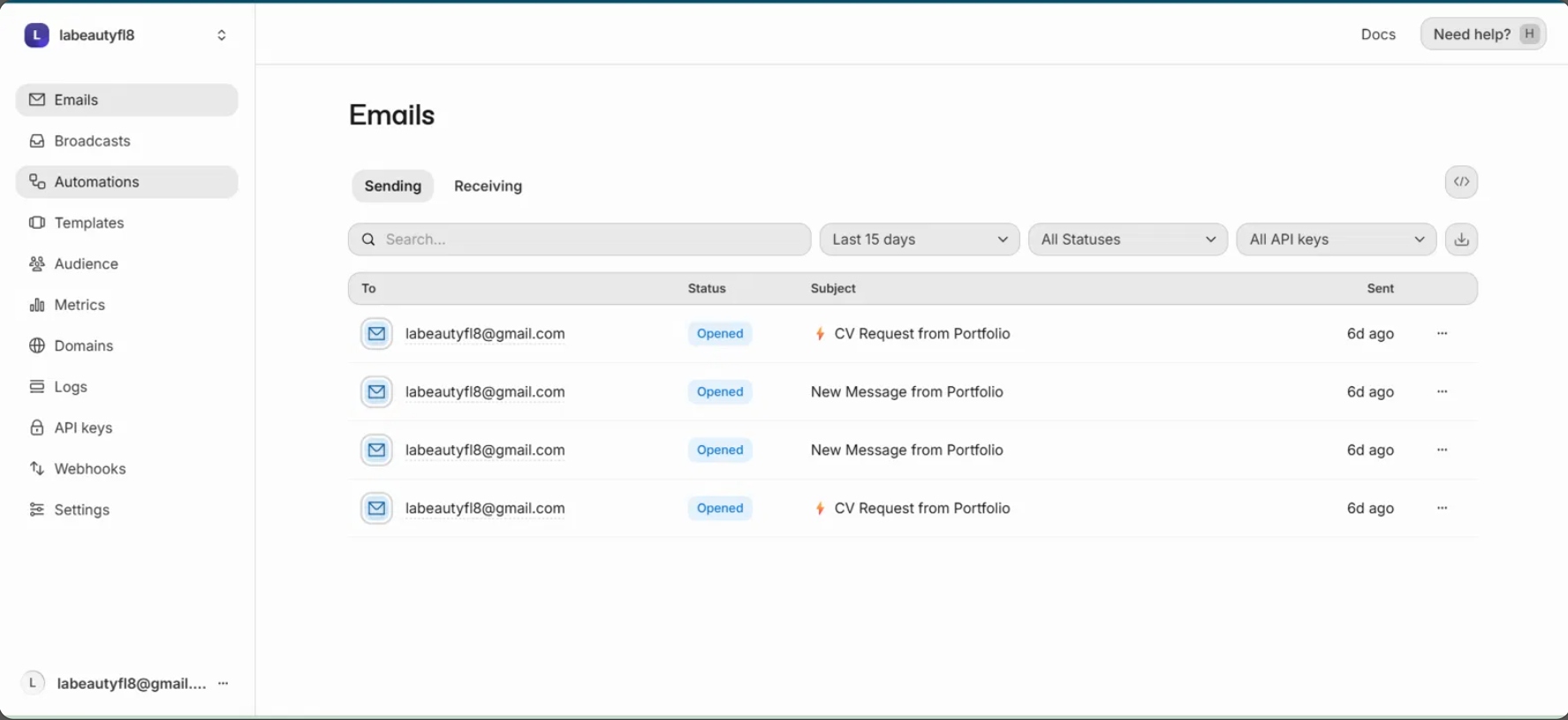Click recipient address in third email row
The height and width of the screenshot is (720, 1568).
(x=485, y=451)
